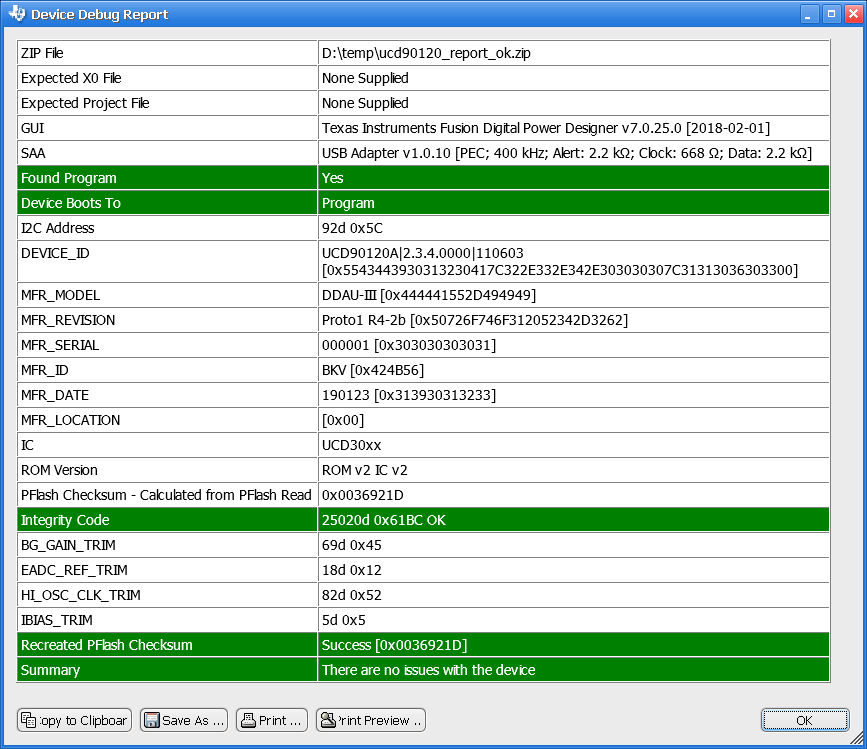
Task: Click the SAA USB Adapter value cell
Action: click(x=573, y=153)
